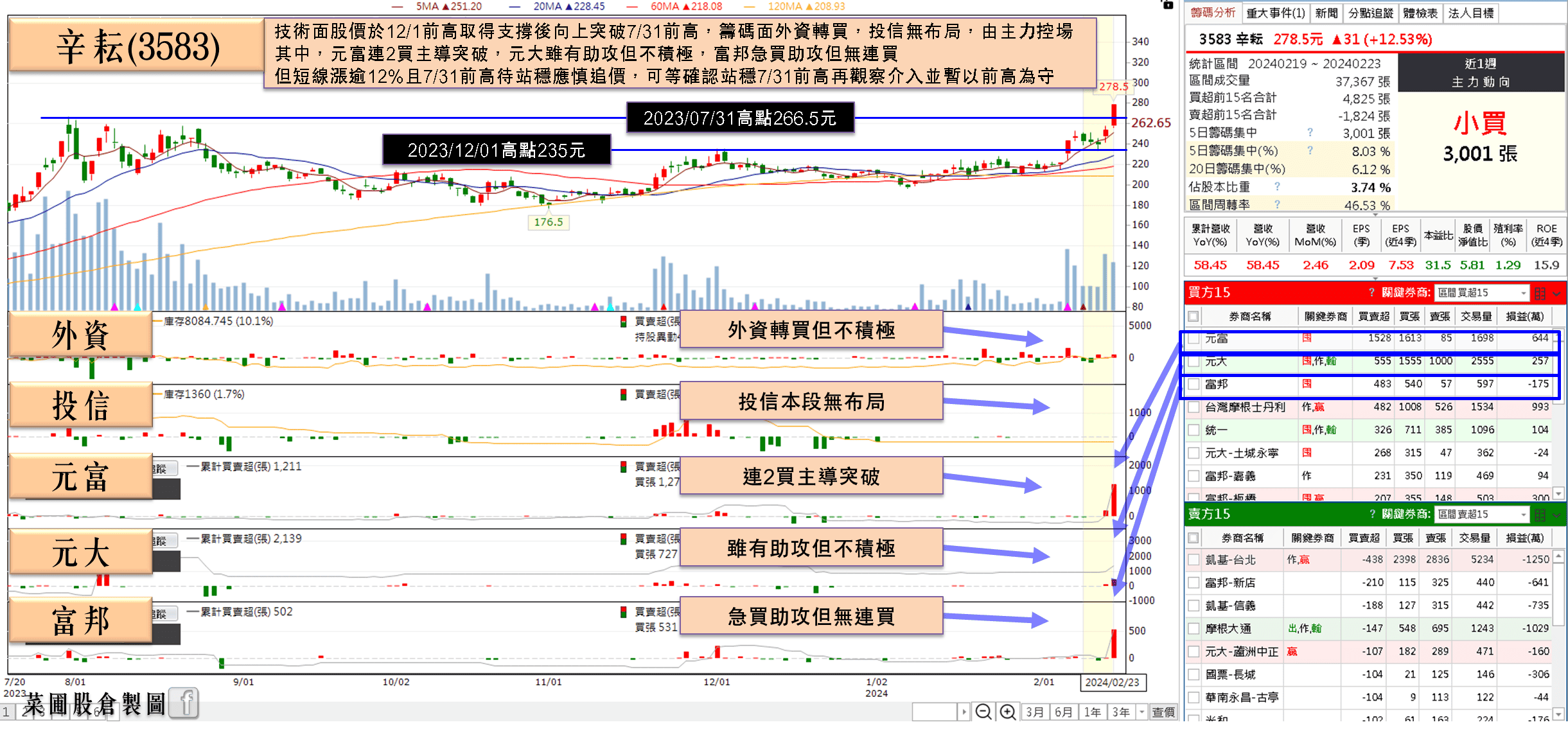1568x738 pixels.
Task: Open the 體檢表 tab
Action: tap(1420, 13)
